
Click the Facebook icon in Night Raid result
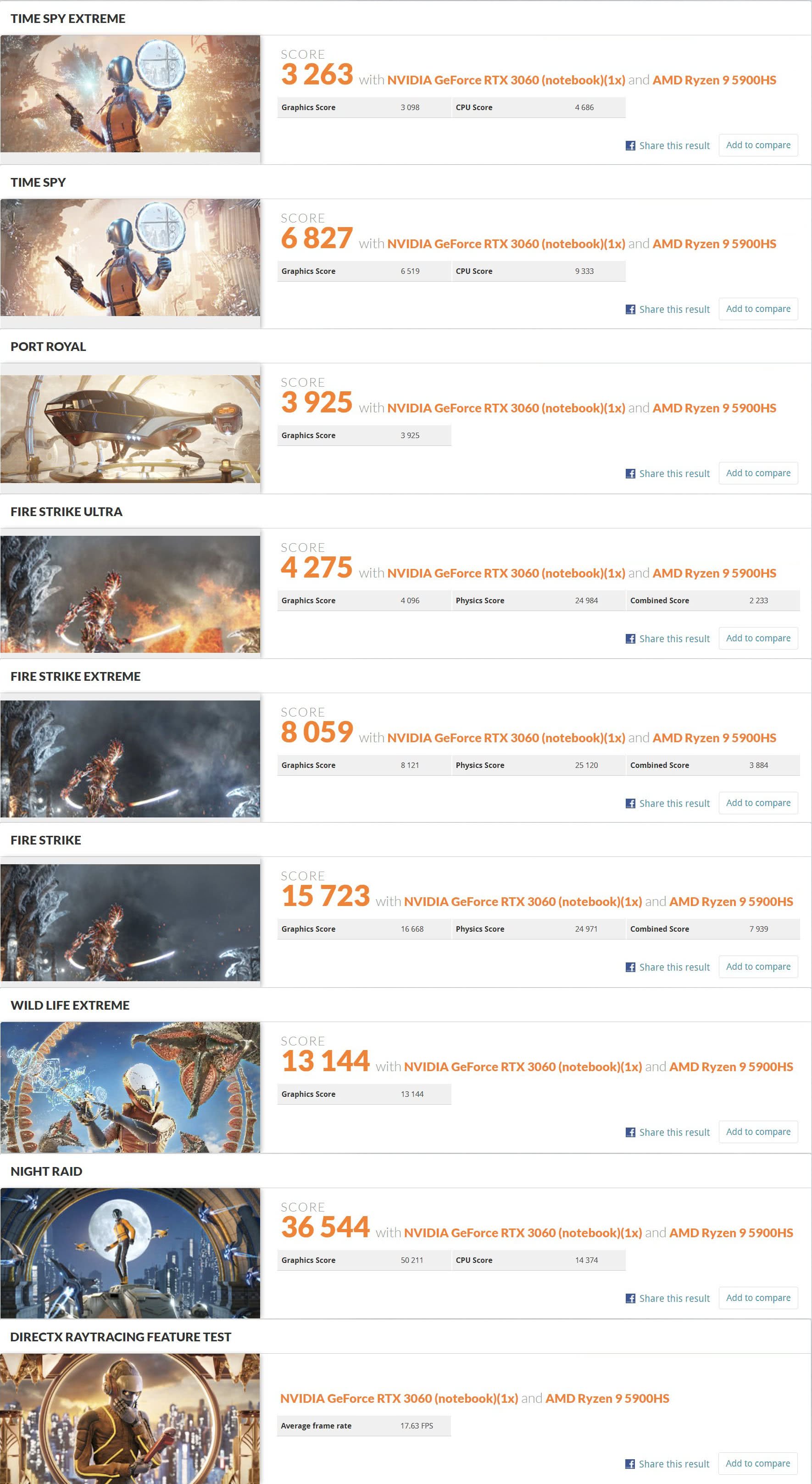click(630, 1298)
